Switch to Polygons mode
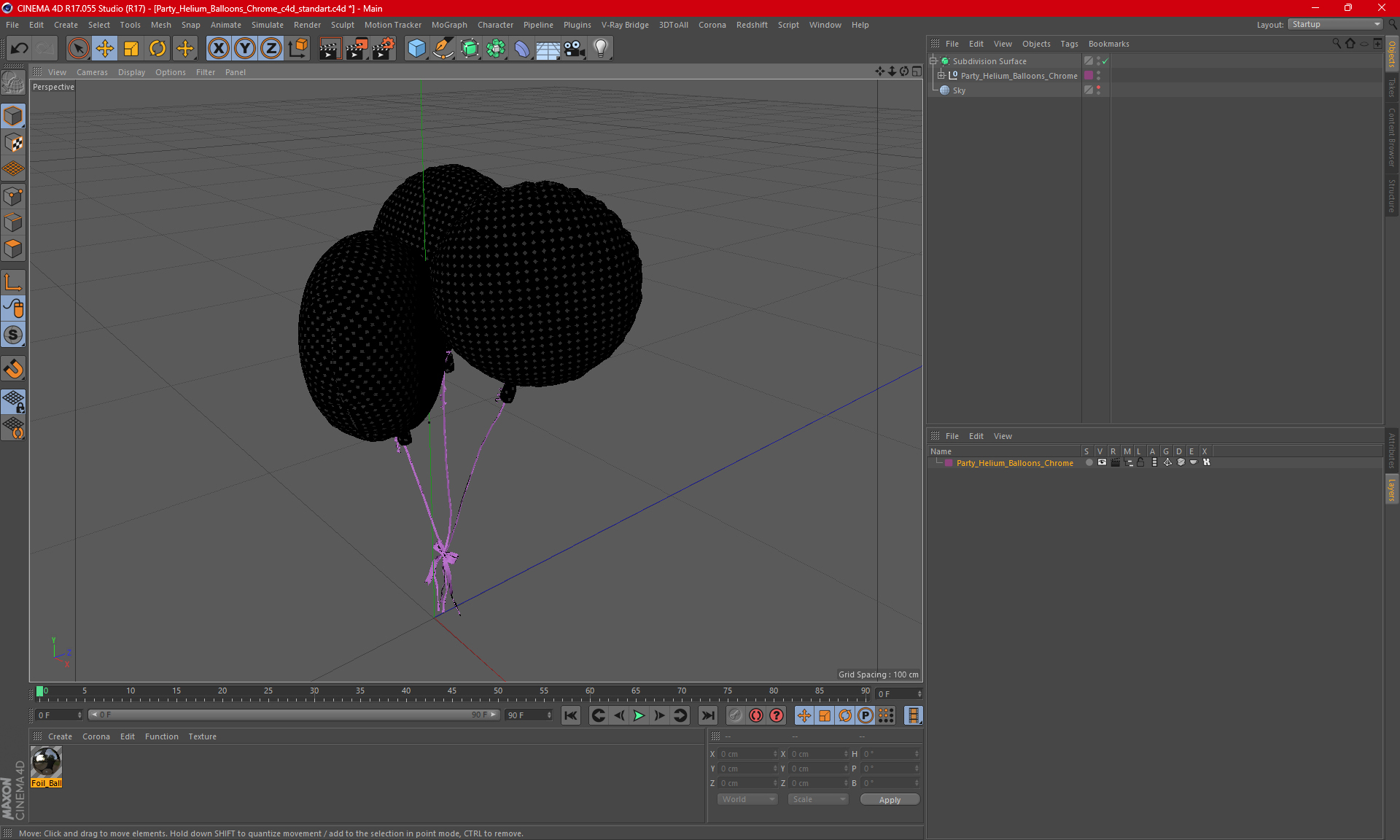The image size is (1400, 840). 13,249
